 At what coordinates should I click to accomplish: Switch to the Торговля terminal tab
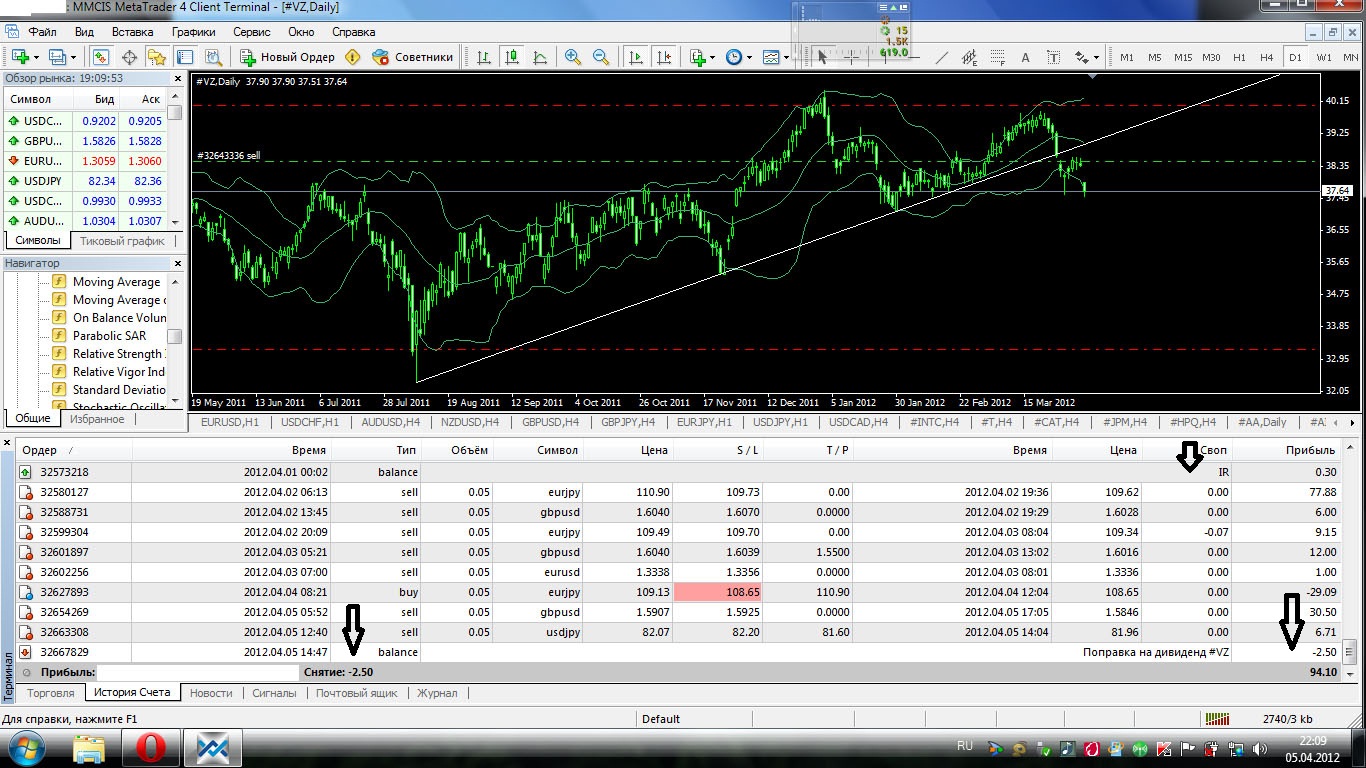(x=51, y=692)
